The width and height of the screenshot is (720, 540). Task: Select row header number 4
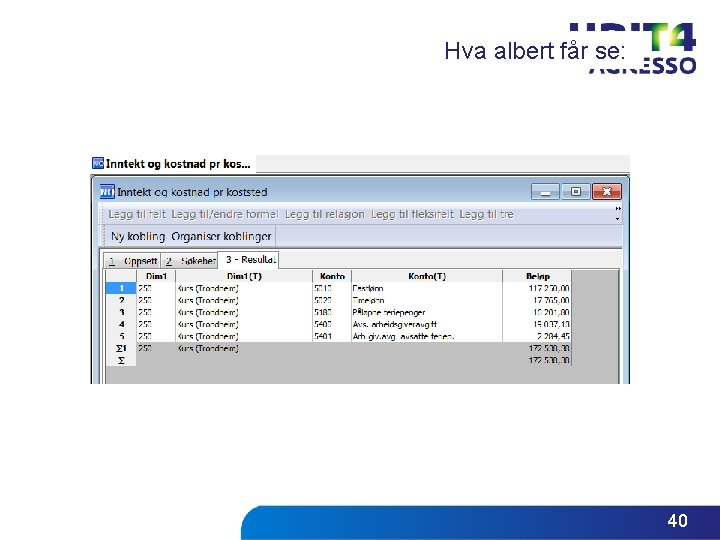tap(121, 324)
